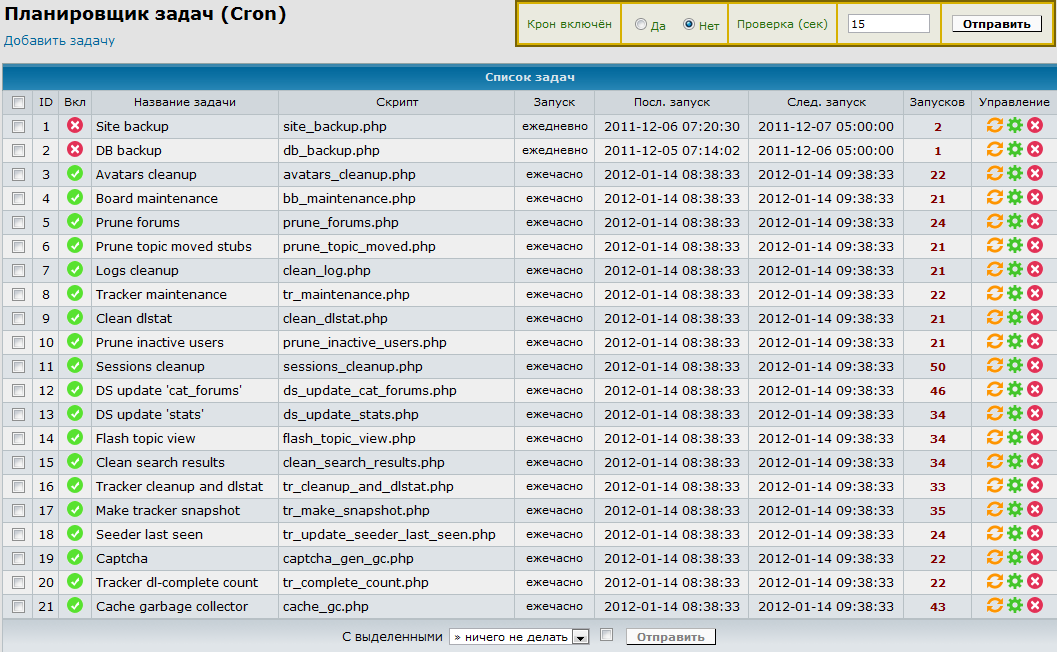Click the orange run icon for Prune forums

pos(994,221)
